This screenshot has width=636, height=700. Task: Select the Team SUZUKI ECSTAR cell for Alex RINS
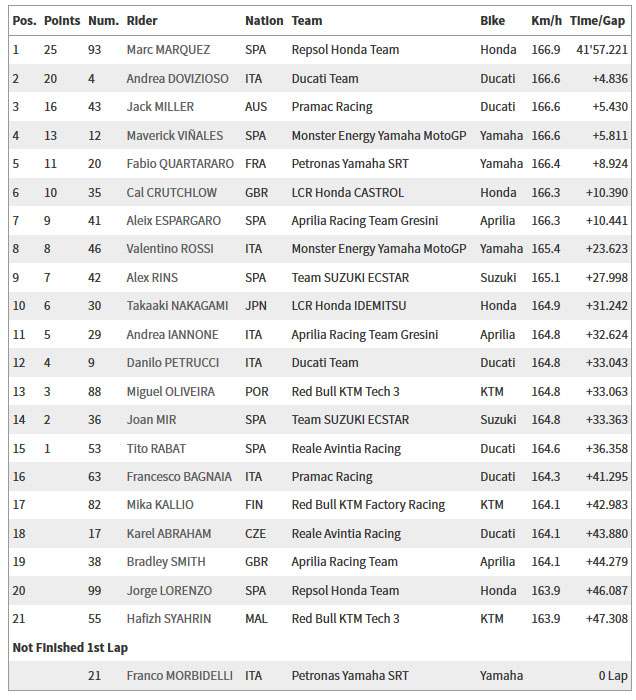click(350, 278)
